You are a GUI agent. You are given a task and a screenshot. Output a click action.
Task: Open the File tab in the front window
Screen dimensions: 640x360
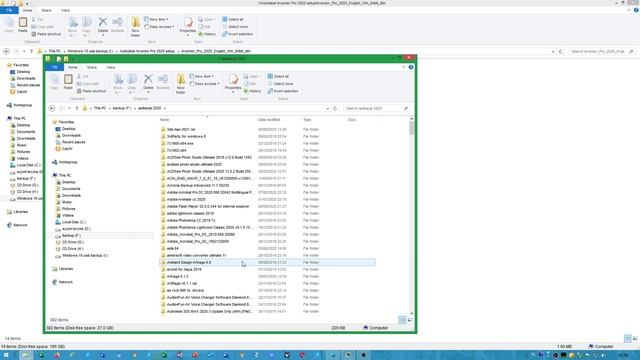click(54, 67)
